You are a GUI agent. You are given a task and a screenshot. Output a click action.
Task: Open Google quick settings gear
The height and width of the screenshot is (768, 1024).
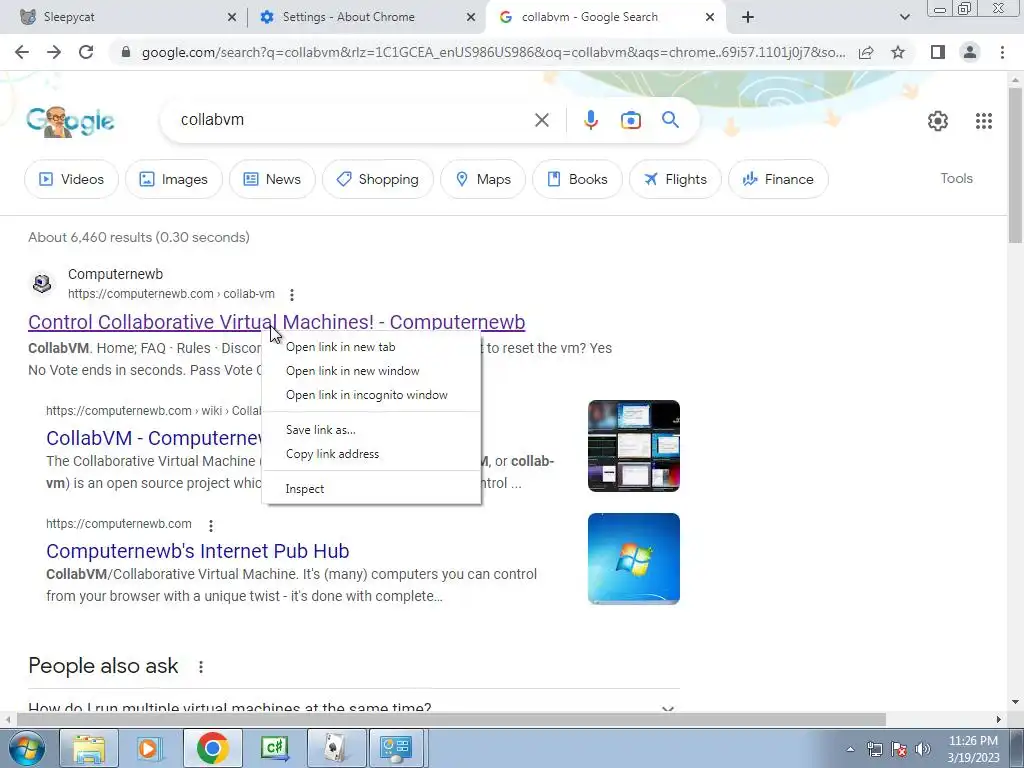[938, 121]
